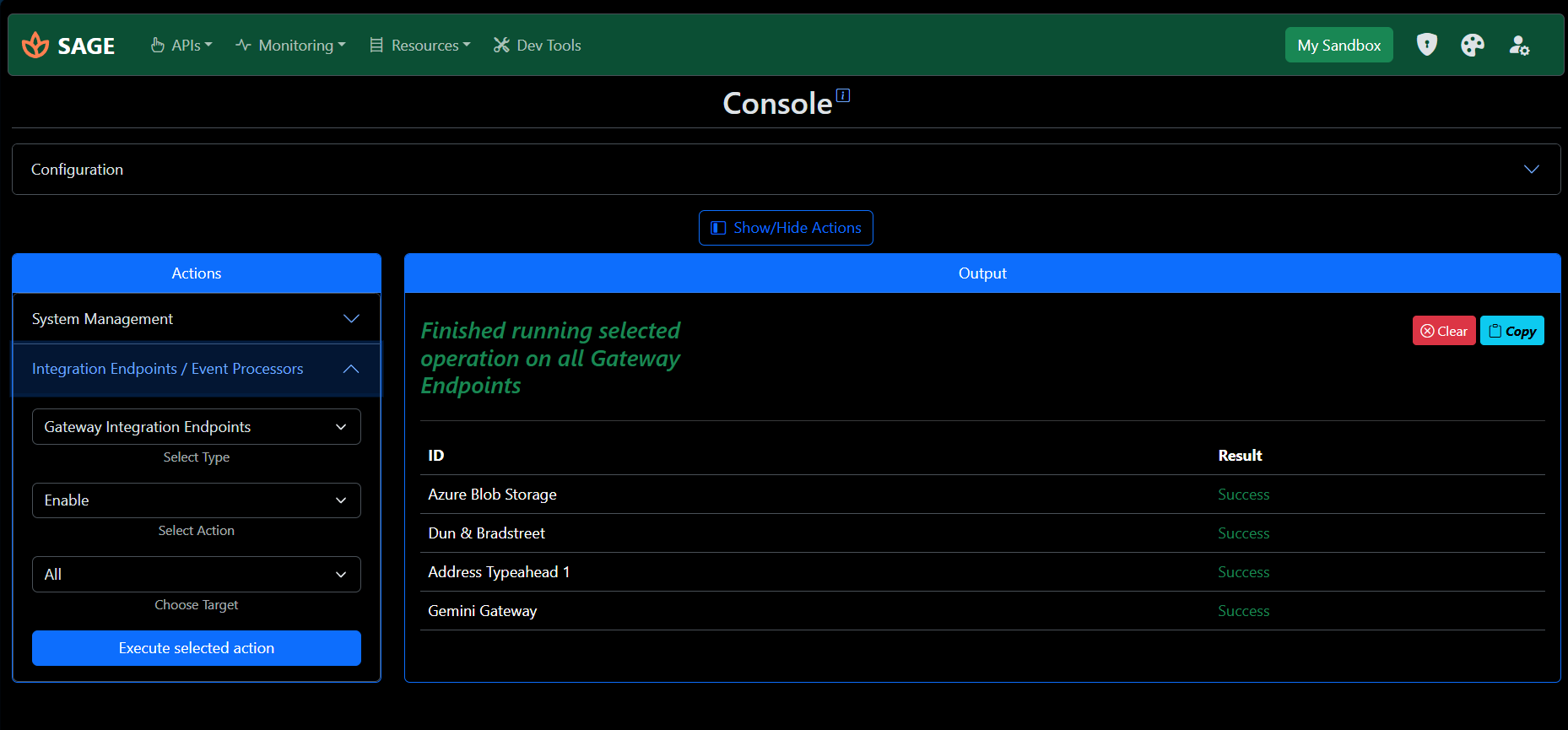Screen dimensions: 1568x730
Task: Click Success result for Gemini Gateway
Action: pos(1243,611)
